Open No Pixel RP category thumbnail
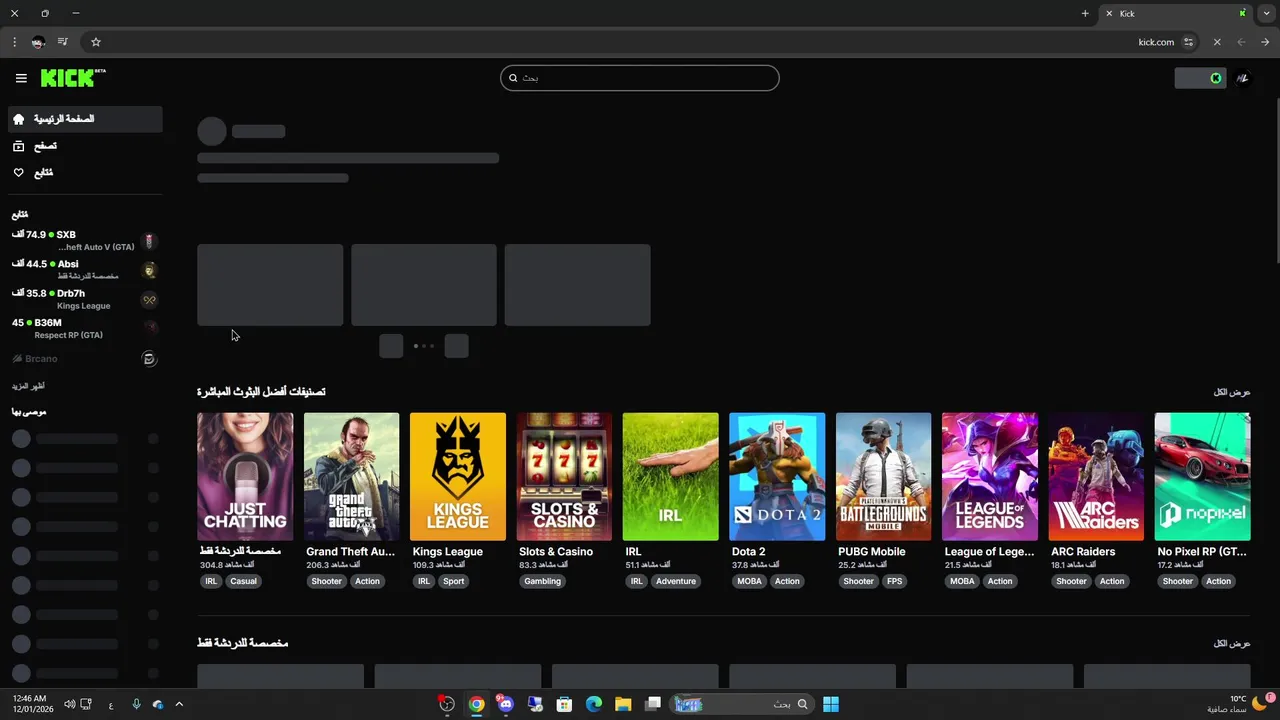Viewport: 1280px width, 720px height. (x=1202, y=476)
